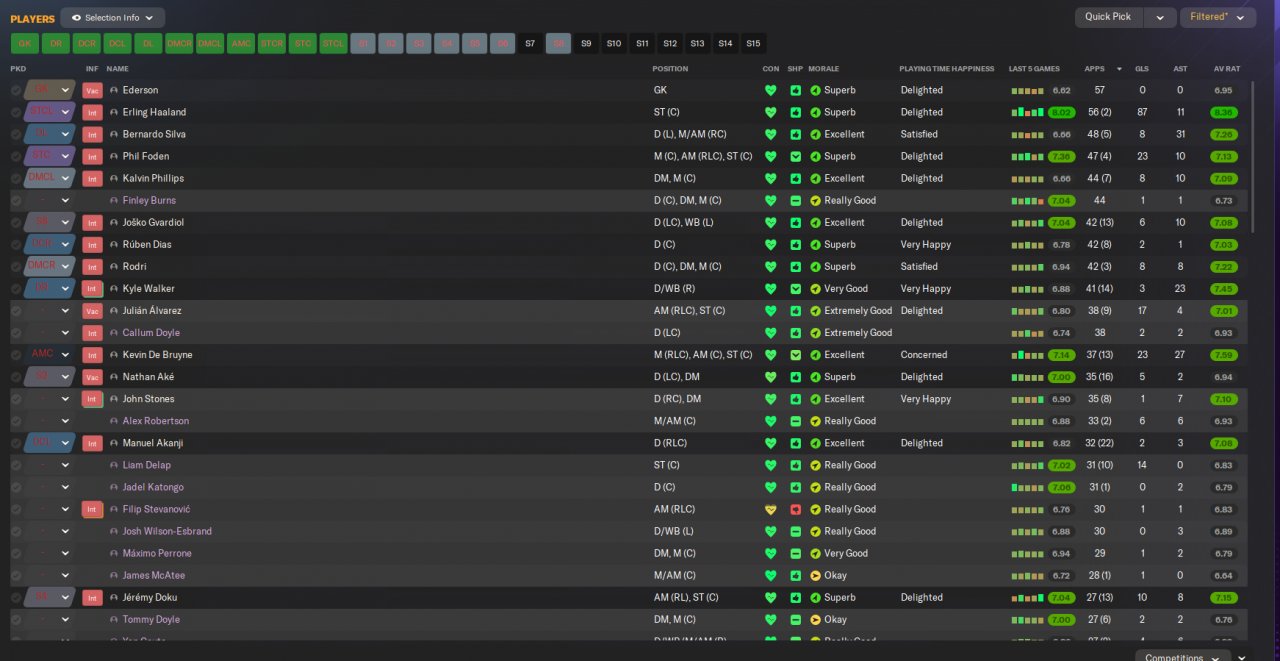
Task: Toggle selection tick for Ederson
Action: [16, 90]
